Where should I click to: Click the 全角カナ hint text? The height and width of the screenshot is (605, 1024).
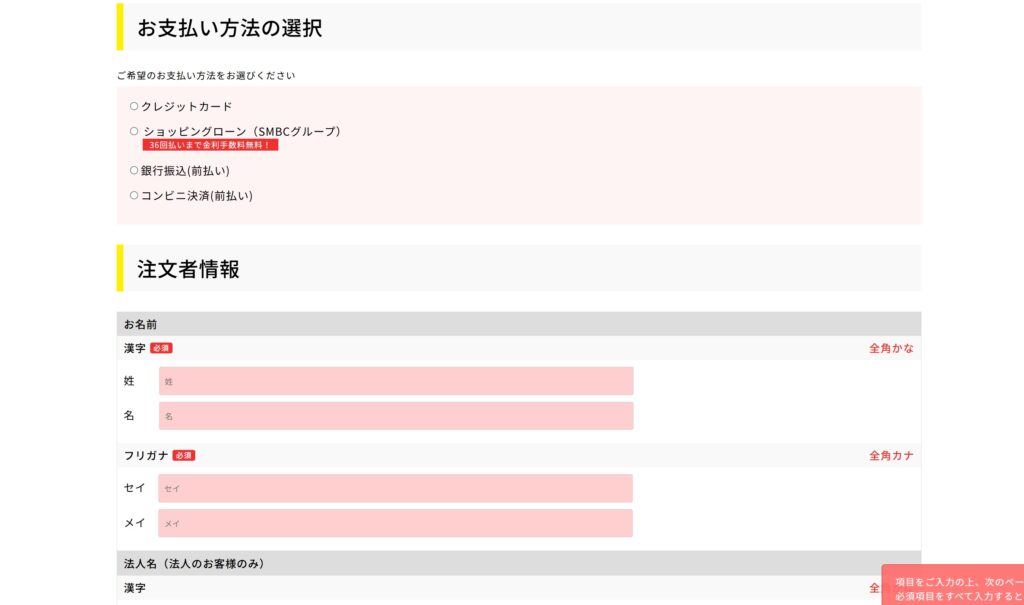coord(889,455)
